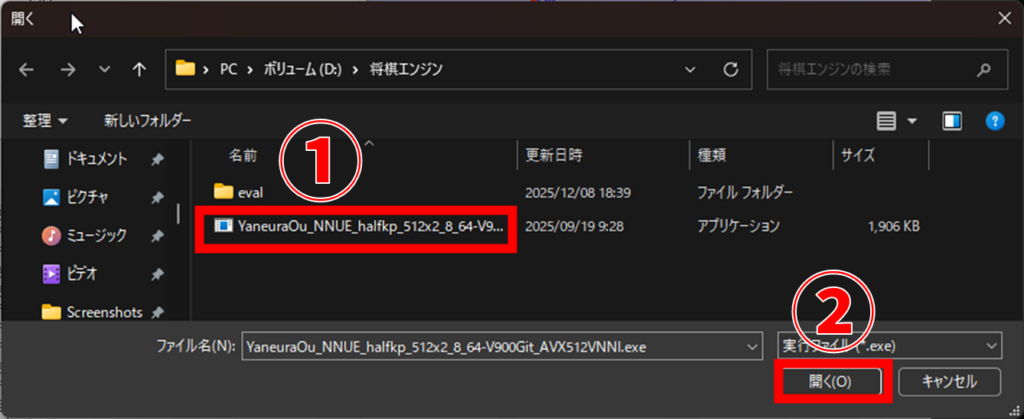The width and height of the screenshot is (1024, 419).
Task: Open the 整理 menu
Action: coord(45,120)
